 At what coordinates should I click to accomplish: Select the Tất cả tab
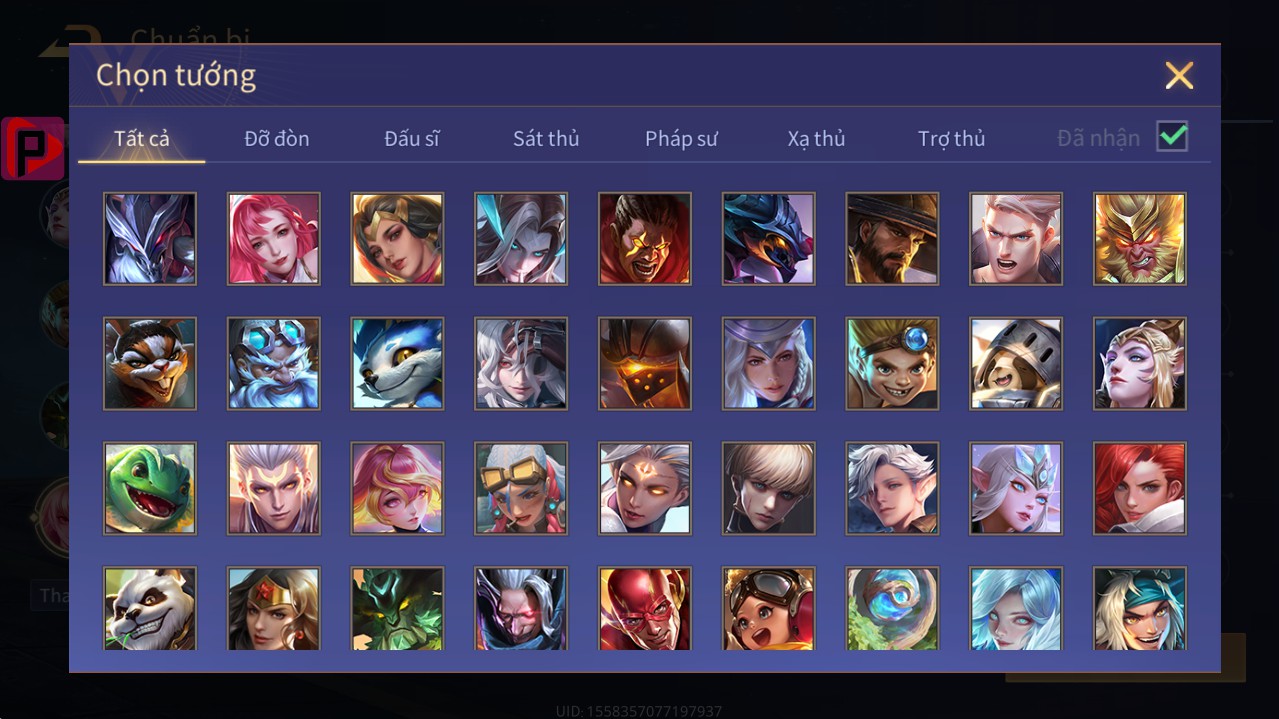coord(142,138)
